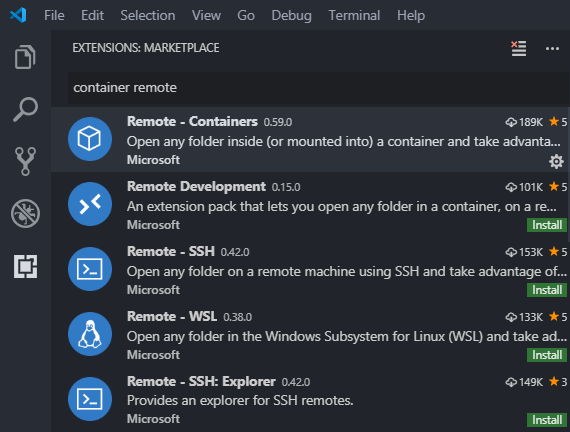
Task: Focus the 'container remote' search box
Action: pos(318,88)
